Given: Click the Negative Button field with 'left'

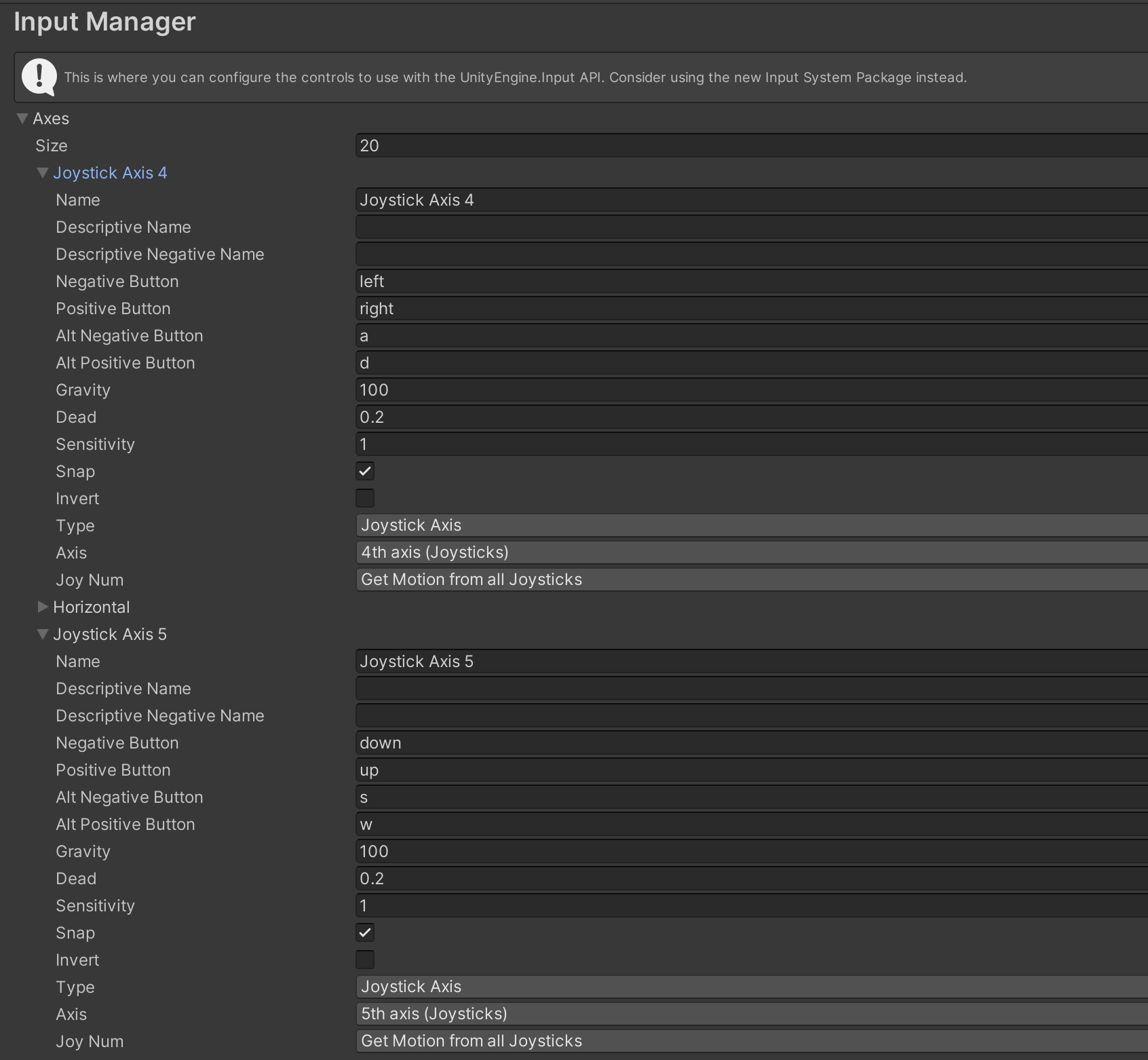Looking at the screenshot, I should coord(751,282).
